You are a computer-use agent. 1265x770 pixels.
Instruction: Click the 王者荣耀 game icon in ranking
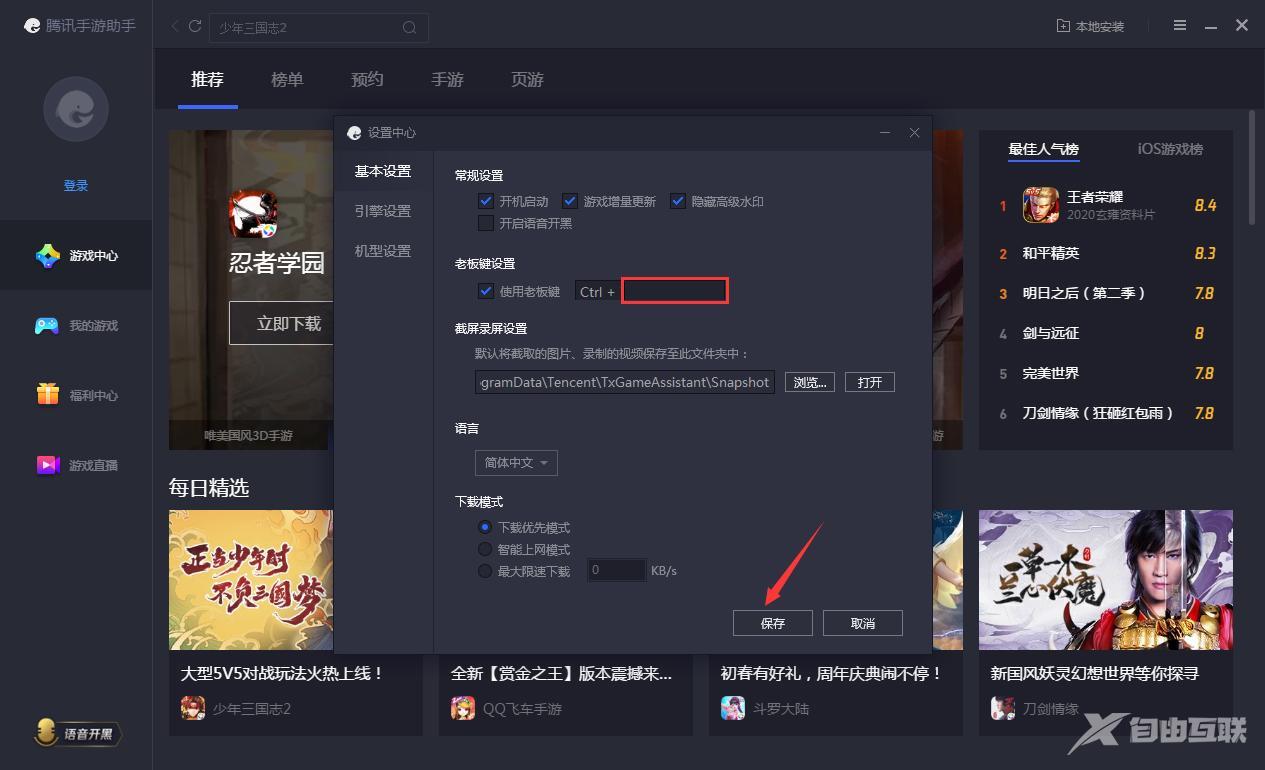point(1041,206)
